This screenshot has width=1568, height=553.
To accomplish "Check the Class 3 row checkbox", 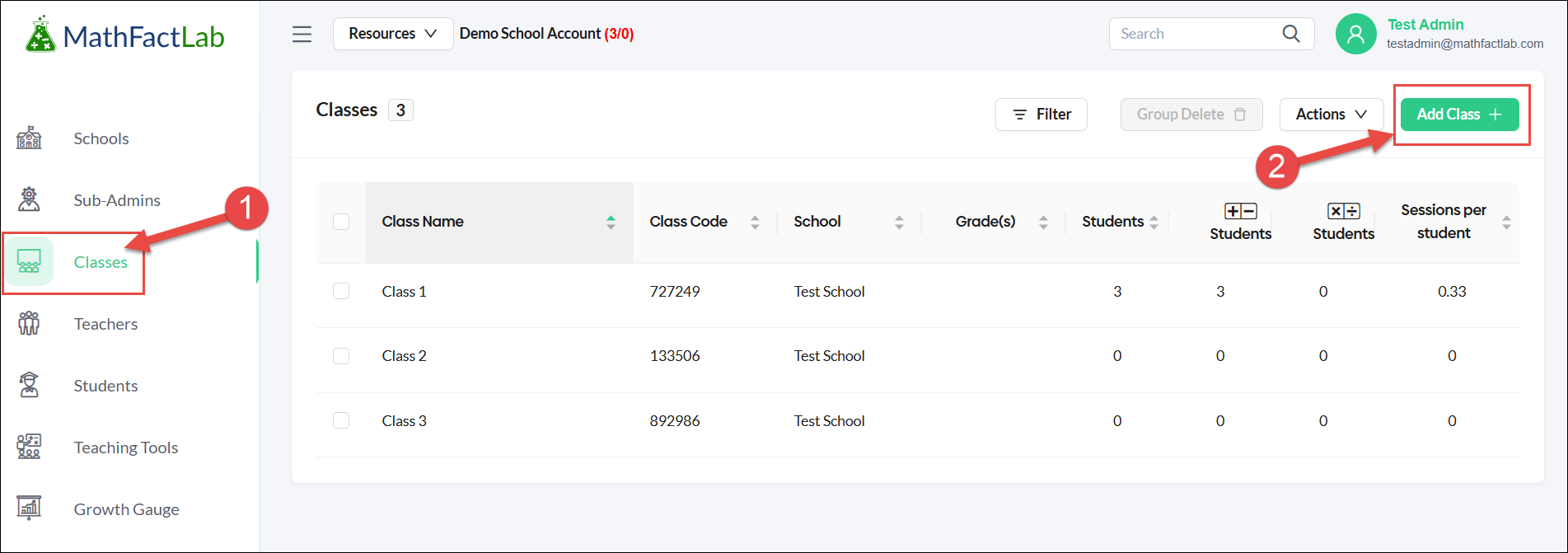I will pyautogui.click(x=341, y=420).
